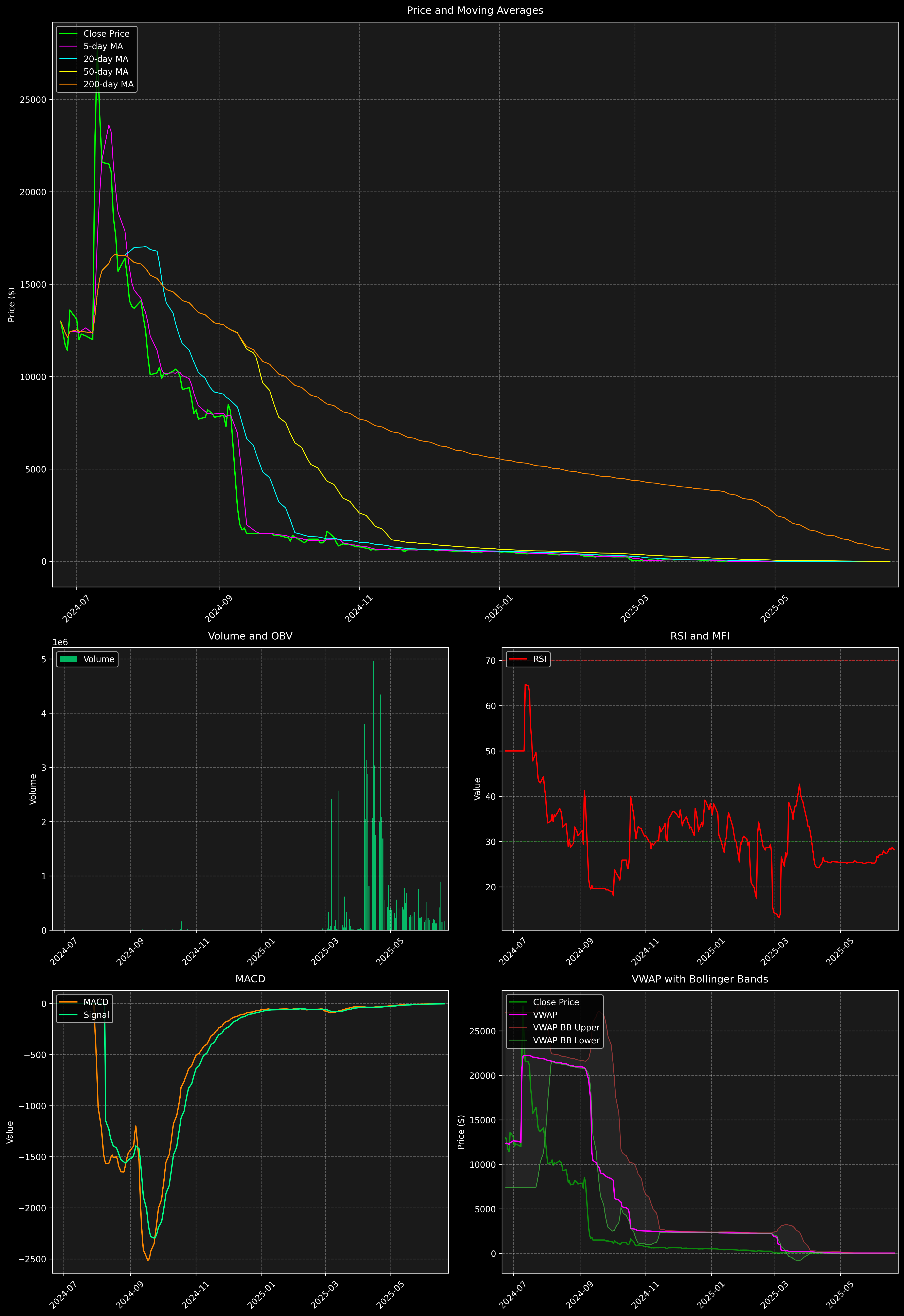Click the 5 tick on the Volume axis
The height and width of the screenshot is (1316, 904).
click(44, 659)
